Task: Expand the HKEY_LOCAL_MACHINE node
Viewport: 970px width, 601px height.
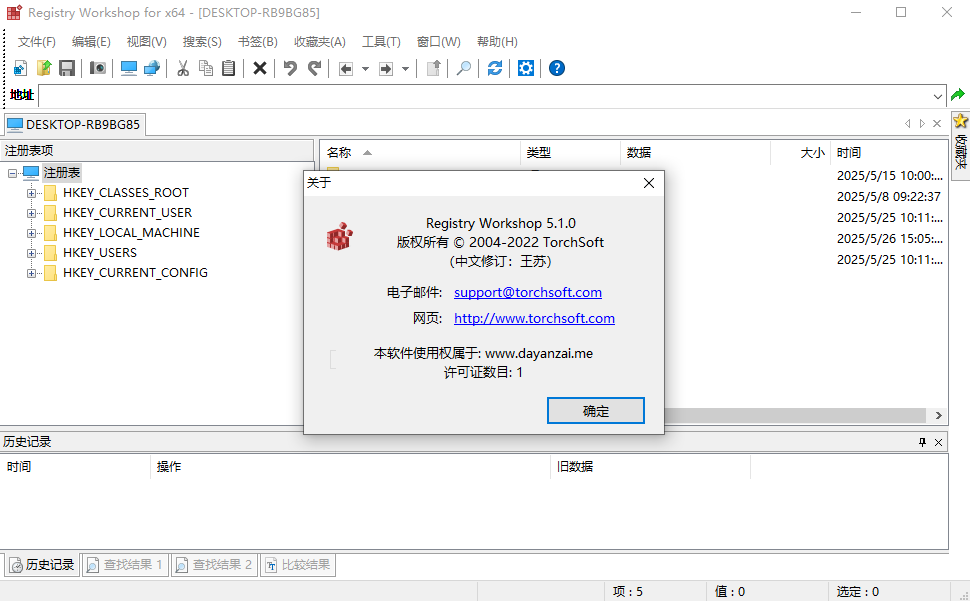Action: [x=31, y=233]
